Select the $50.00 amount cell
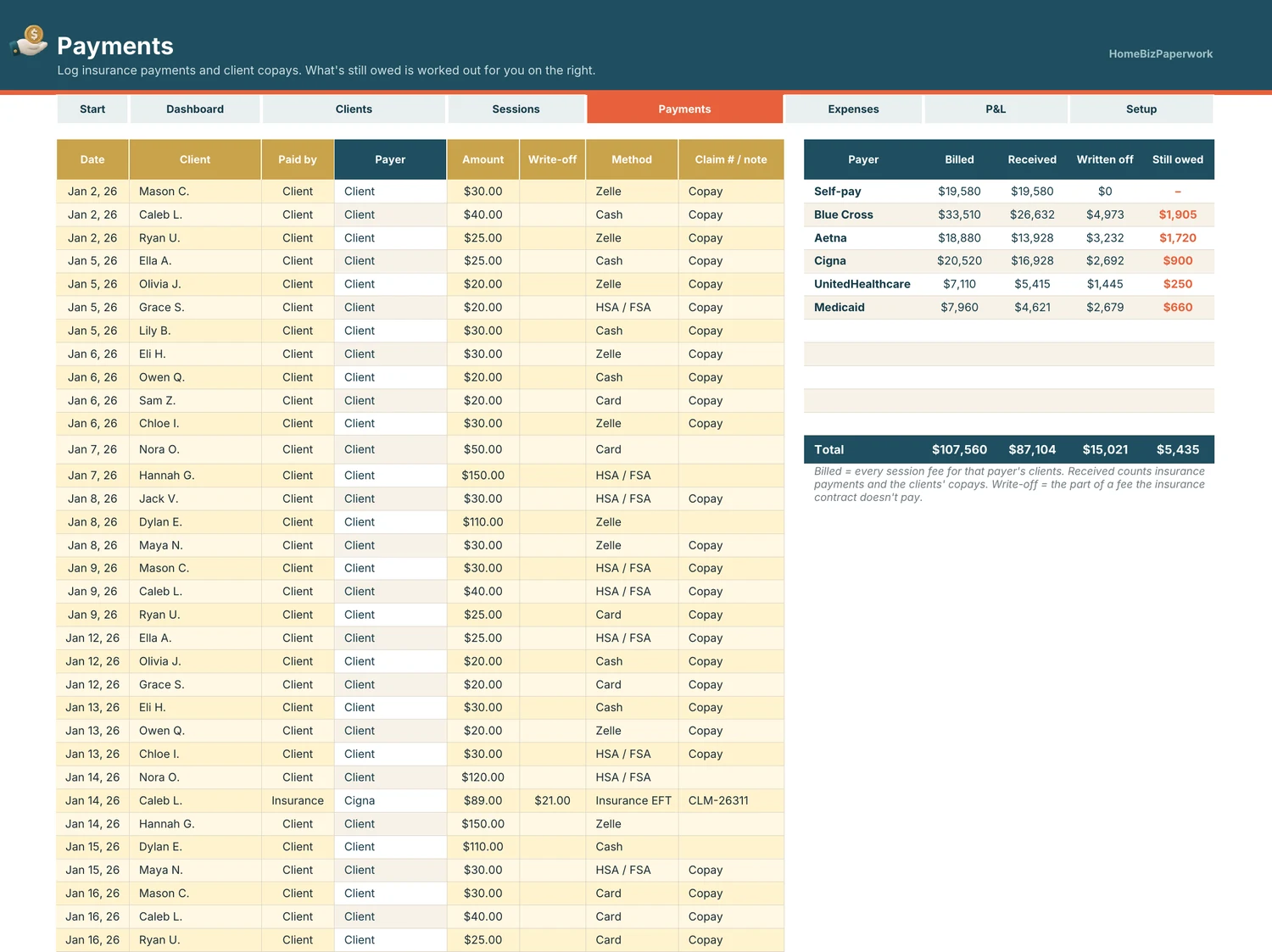The image size is (1272, 952). (483, 449)
